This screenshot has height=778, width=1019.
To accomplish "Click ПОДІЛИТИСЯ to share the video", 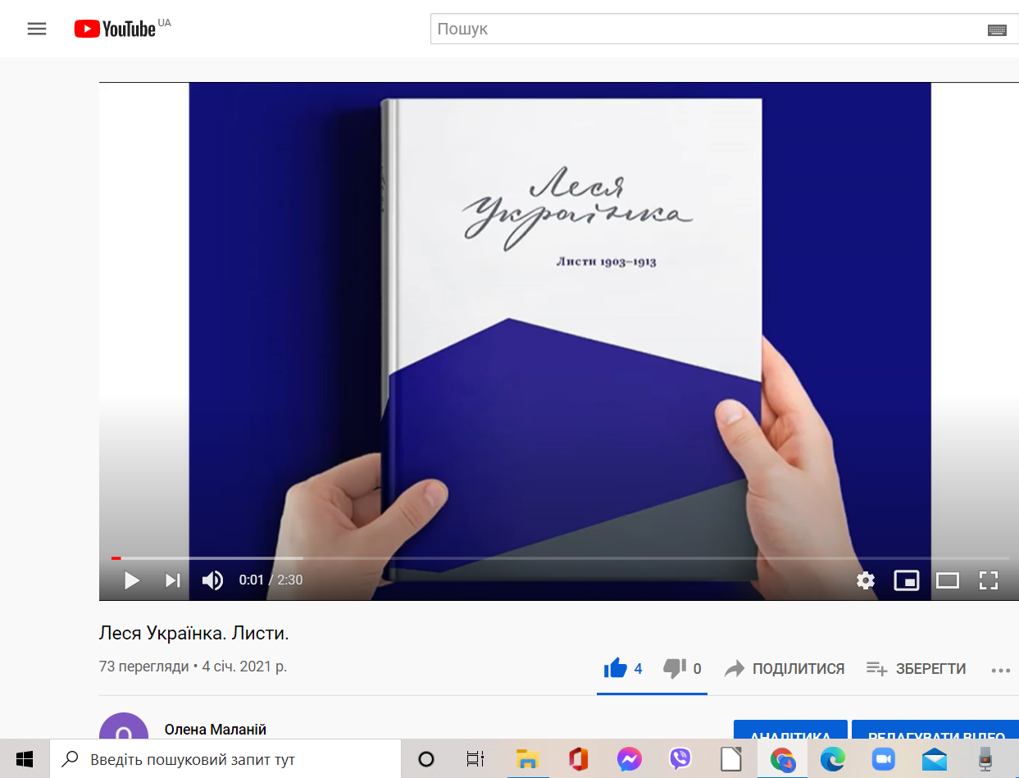I will (x=785, y=668).
